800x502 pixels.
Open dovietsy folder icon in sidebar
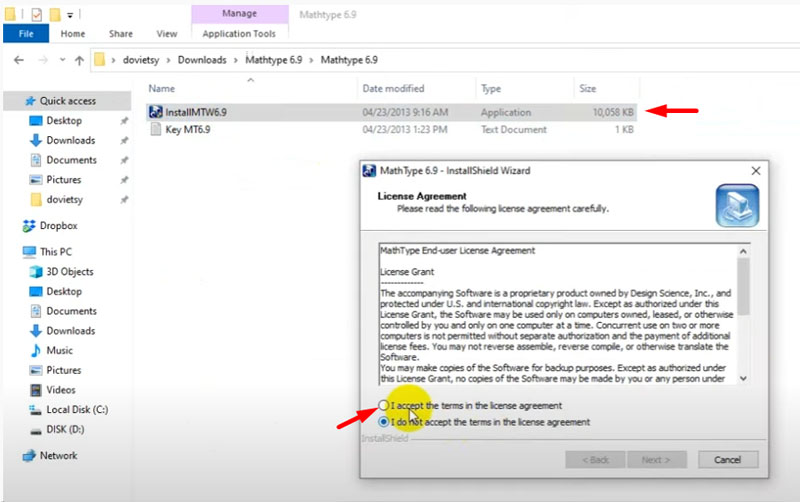tap(36, 199)
